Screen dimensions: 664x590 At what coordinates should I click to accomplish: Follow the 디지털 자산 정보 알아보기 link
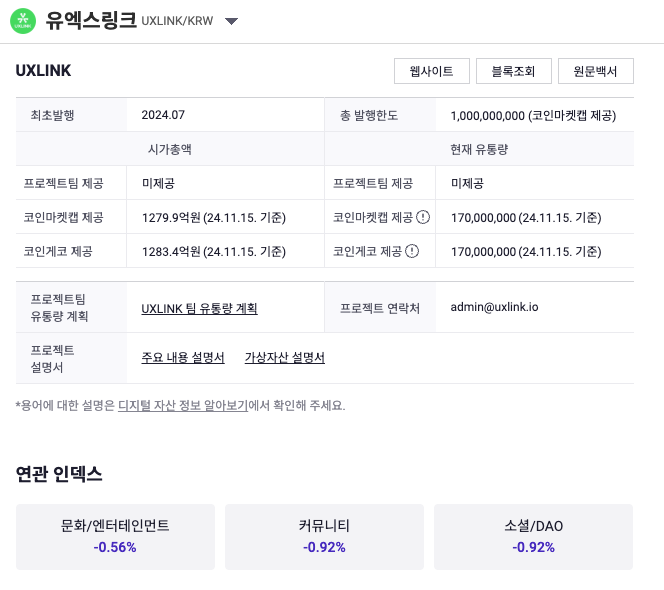click(x=183, y=405)
